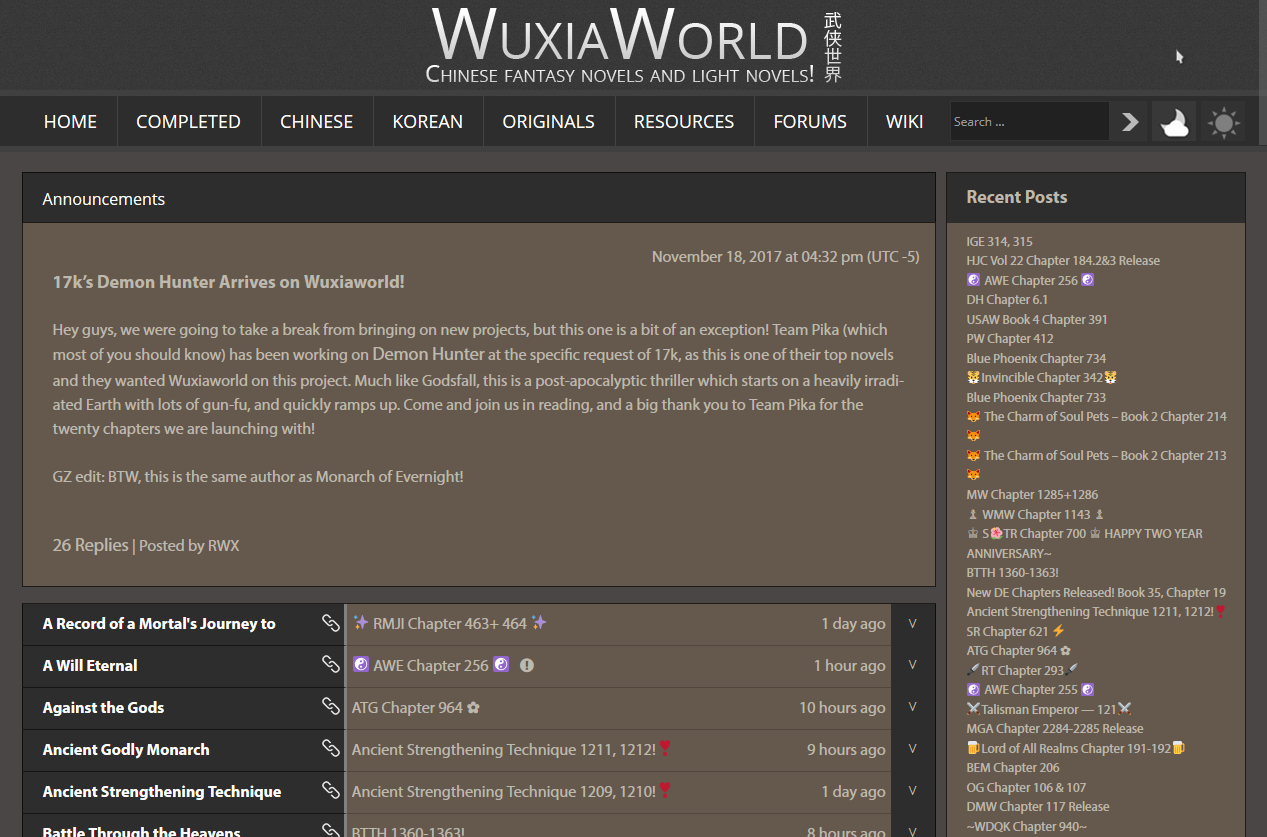Open recent post PW Chapter 412
Viewport: 1267px width, 837px height.
1010,338
